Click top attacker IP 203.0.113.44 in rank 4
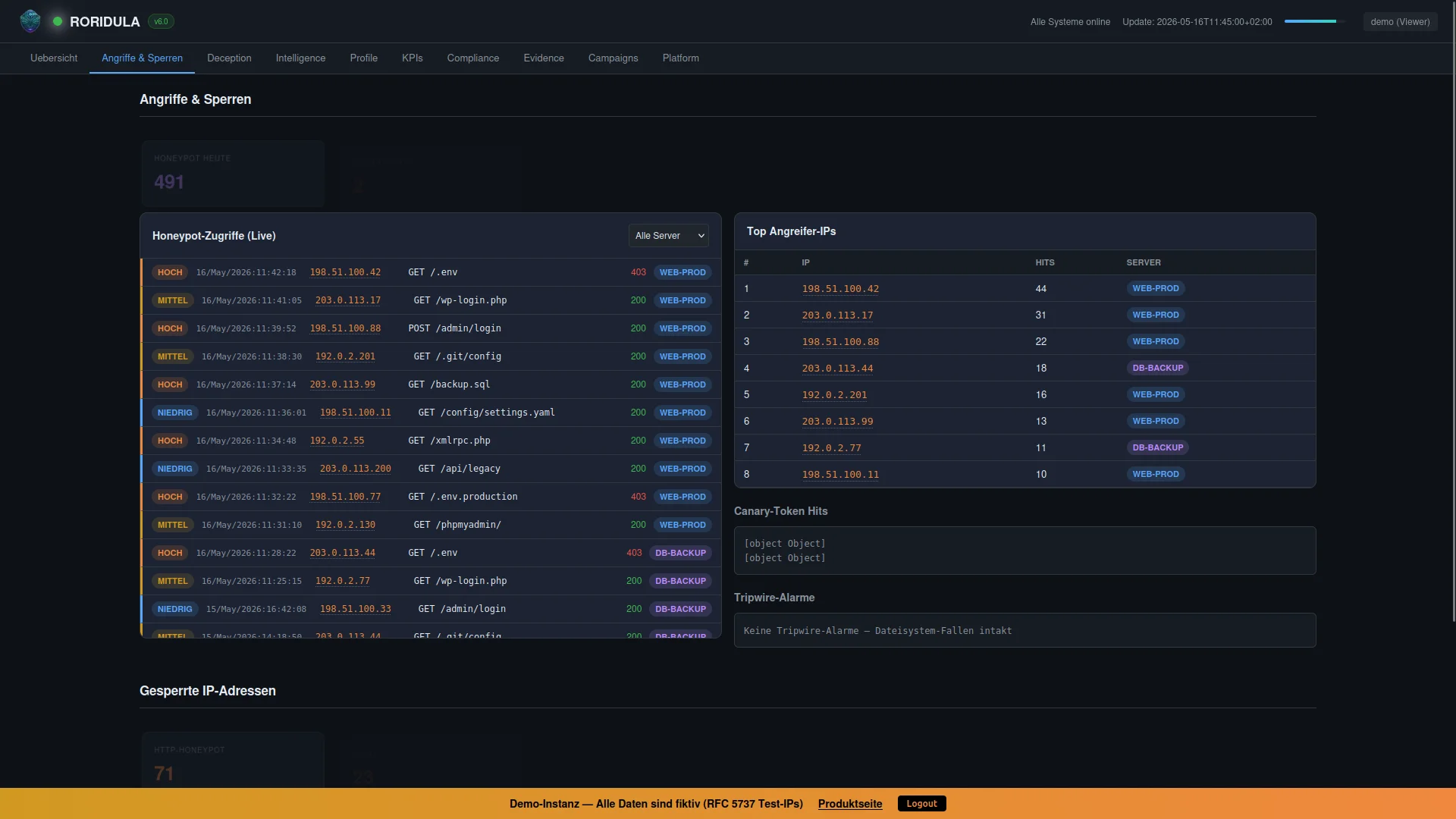 (837, 369)
